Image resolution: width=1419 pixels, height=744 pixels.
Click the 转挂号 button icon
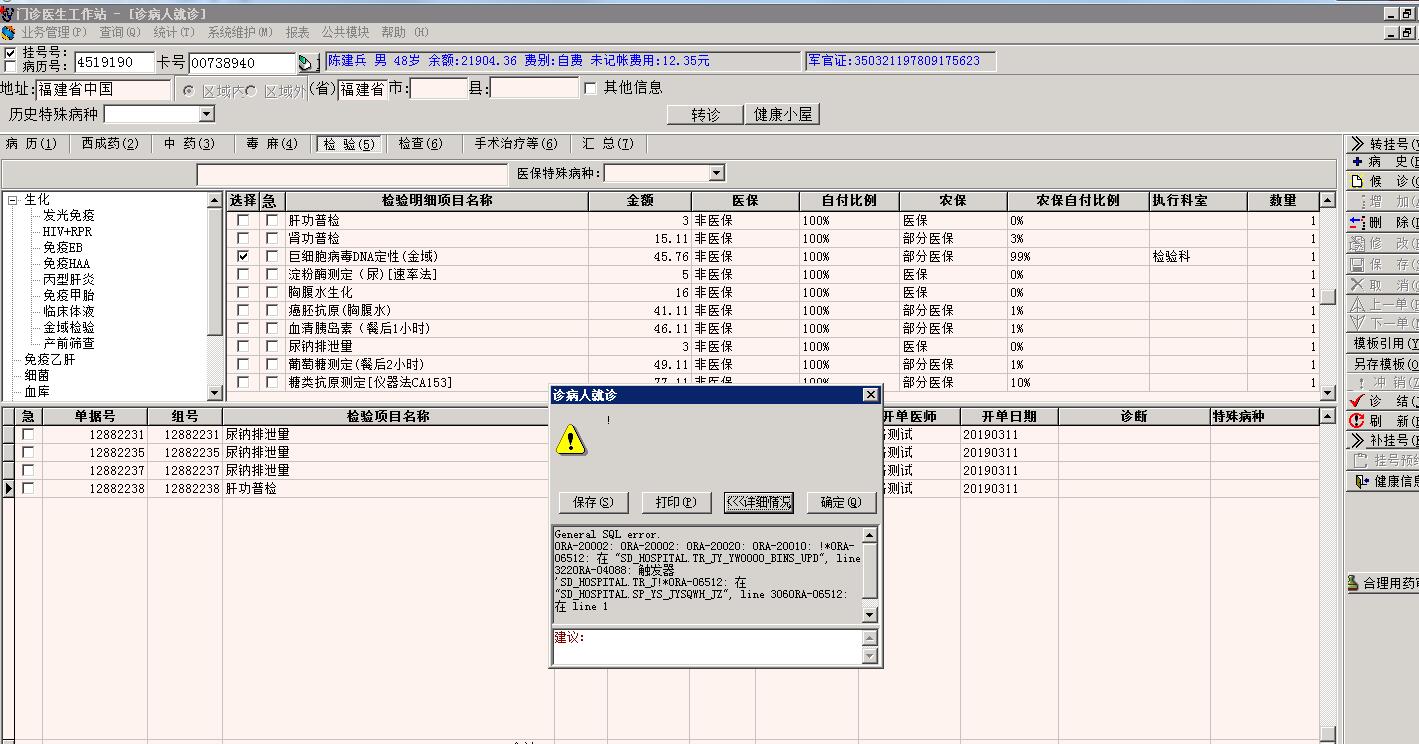(1357, 144)
